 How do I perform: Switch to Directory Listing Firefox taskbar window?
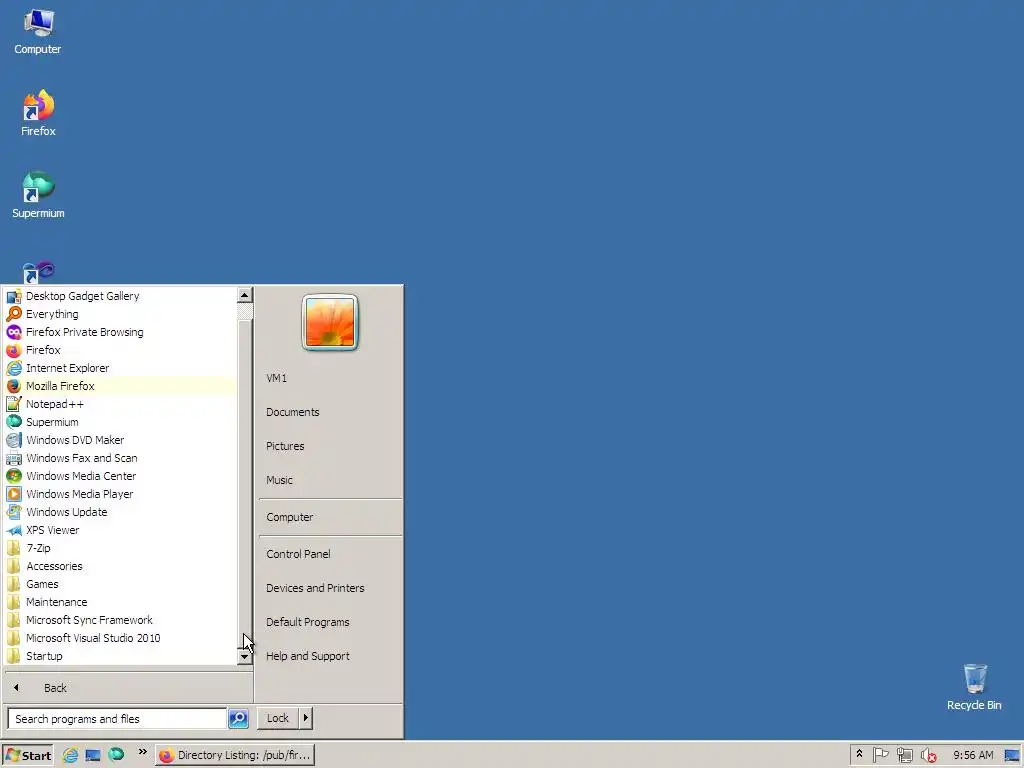pyautogui.click(x=235, y=755)
